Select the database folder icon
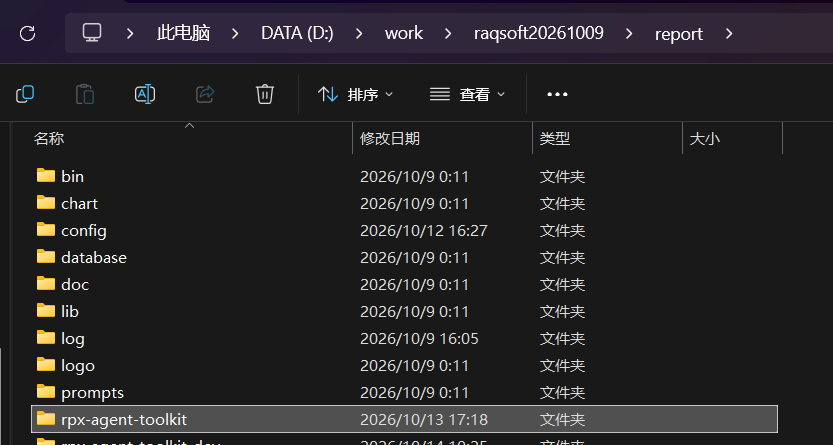This screenshot has height=445, width=833. tap(46, 256)
